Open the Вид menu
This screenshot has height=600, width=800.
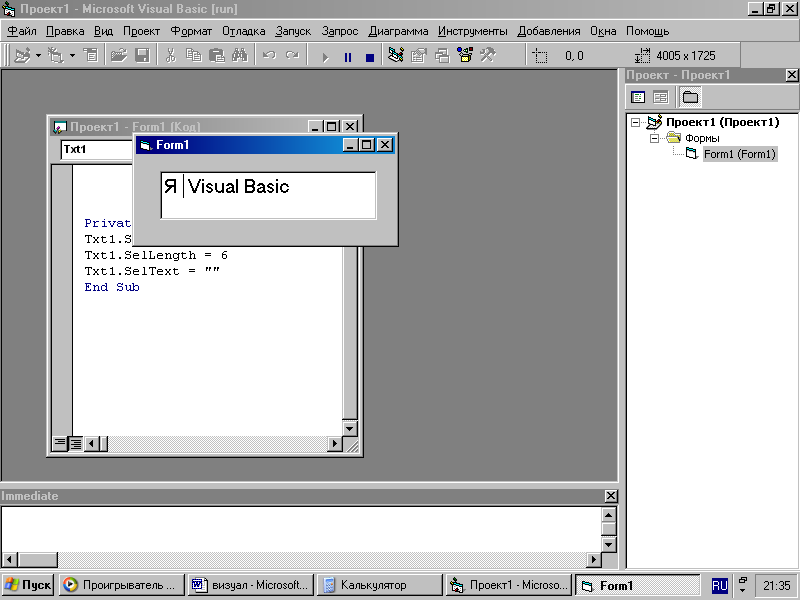pos(104,31)
